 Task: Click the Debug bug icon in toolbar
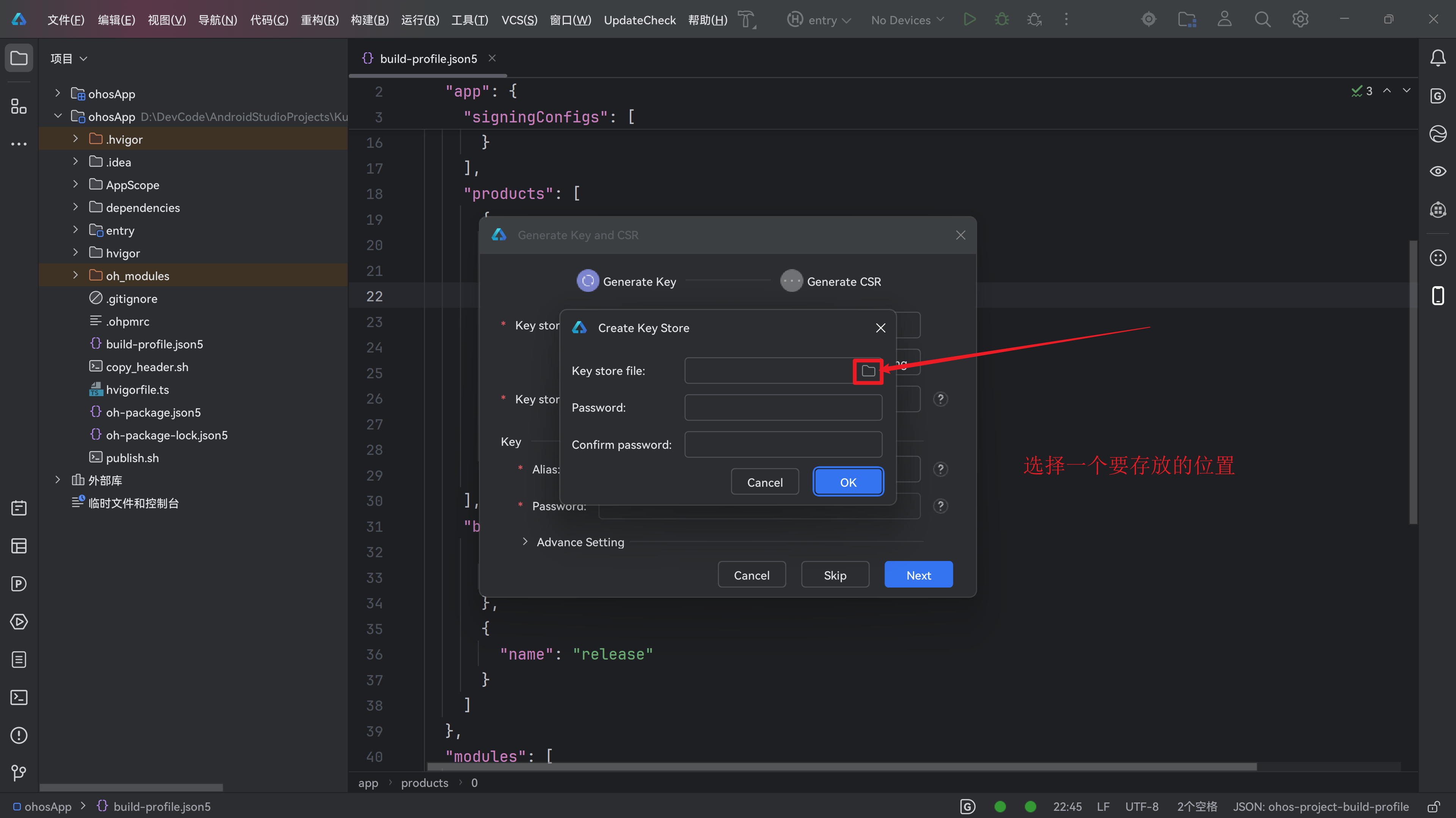pyautogui.click(x=1001, y=20)
